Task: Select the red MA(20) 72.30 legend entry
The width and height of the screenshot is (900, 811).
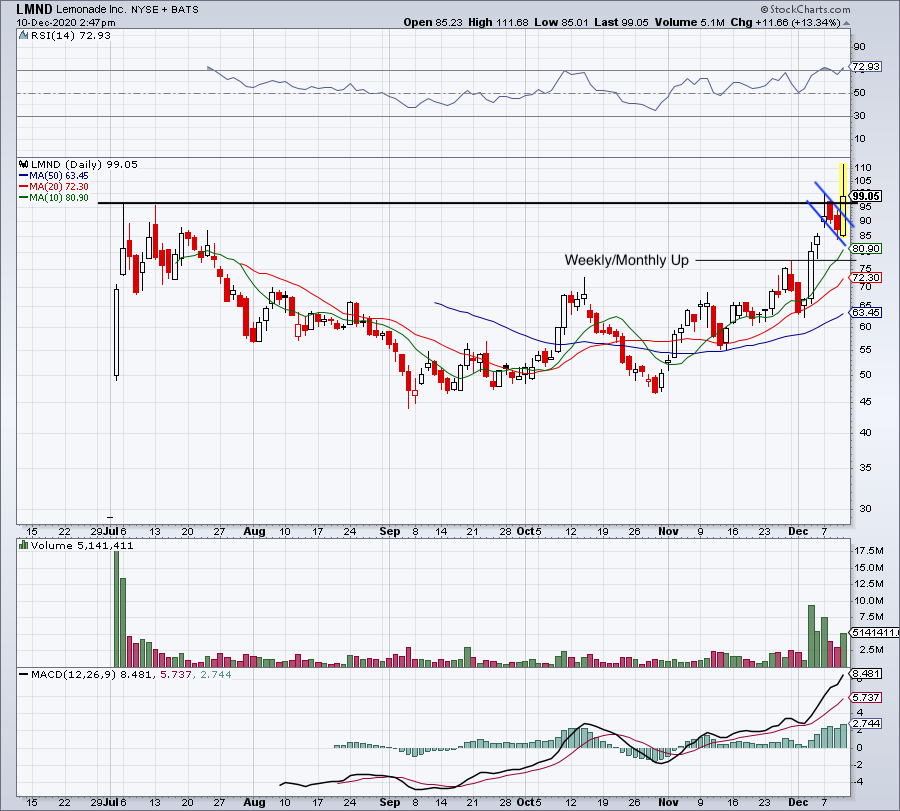Action: tap(54, 187)
